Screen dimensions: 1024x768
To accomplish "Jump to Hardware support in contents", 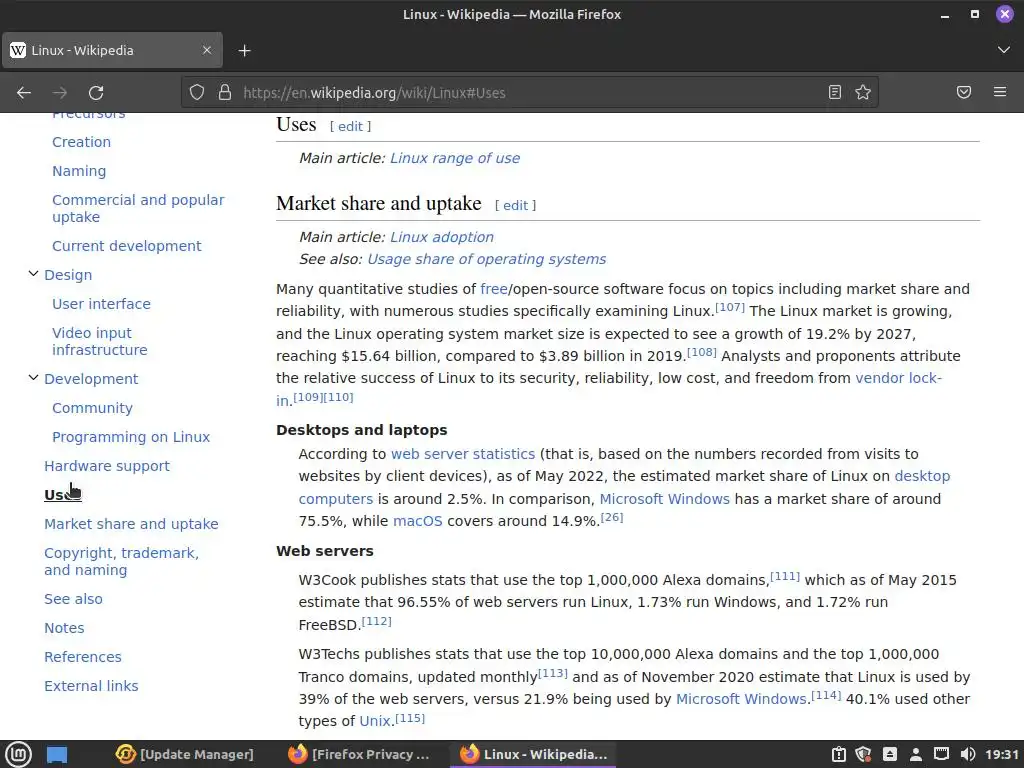I will (x=107, y=466).
